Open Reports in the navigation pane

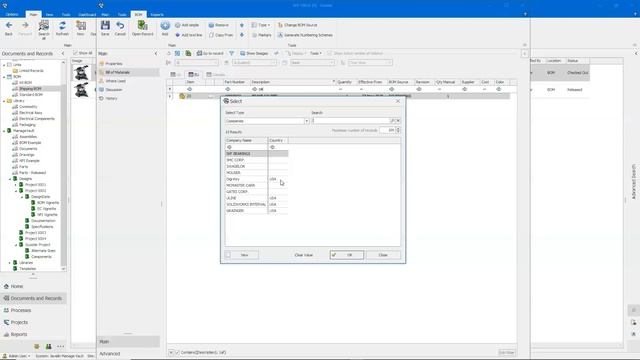point(19,334)
